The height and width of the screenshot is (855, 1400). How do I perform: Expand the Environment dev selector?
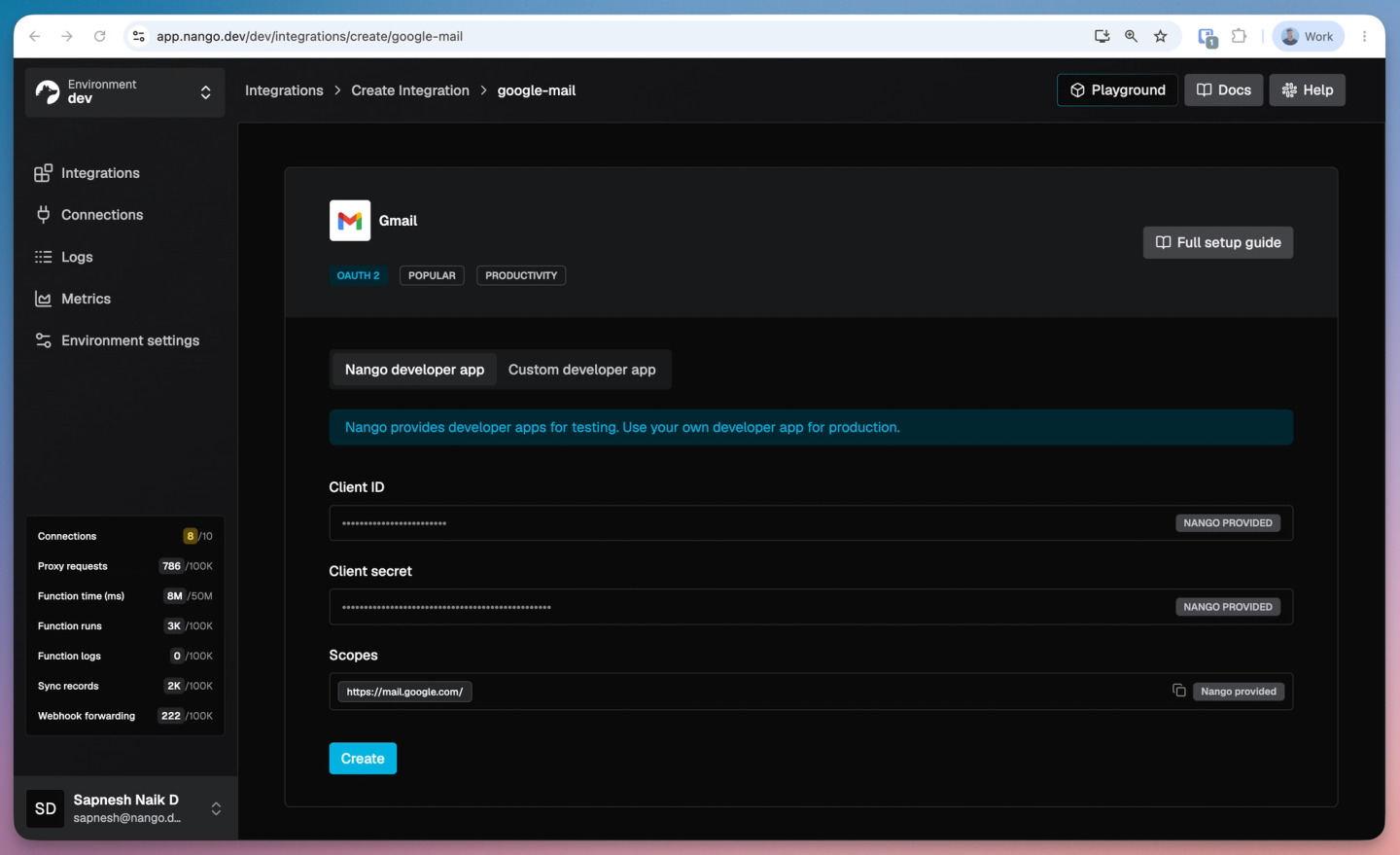click(x=125, y=92)
